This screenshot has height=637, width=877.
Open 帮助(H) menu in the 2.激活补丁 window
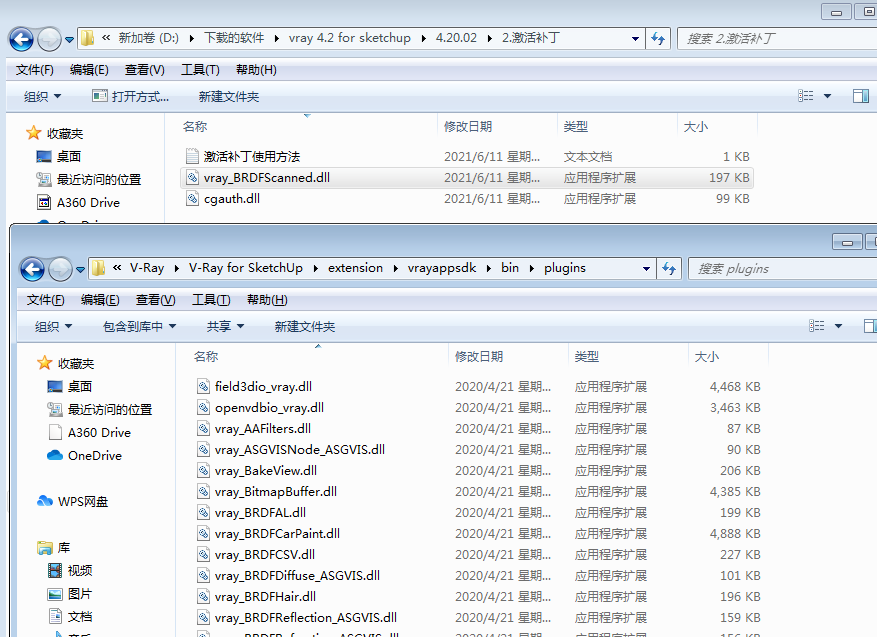[x=256, y=70]
